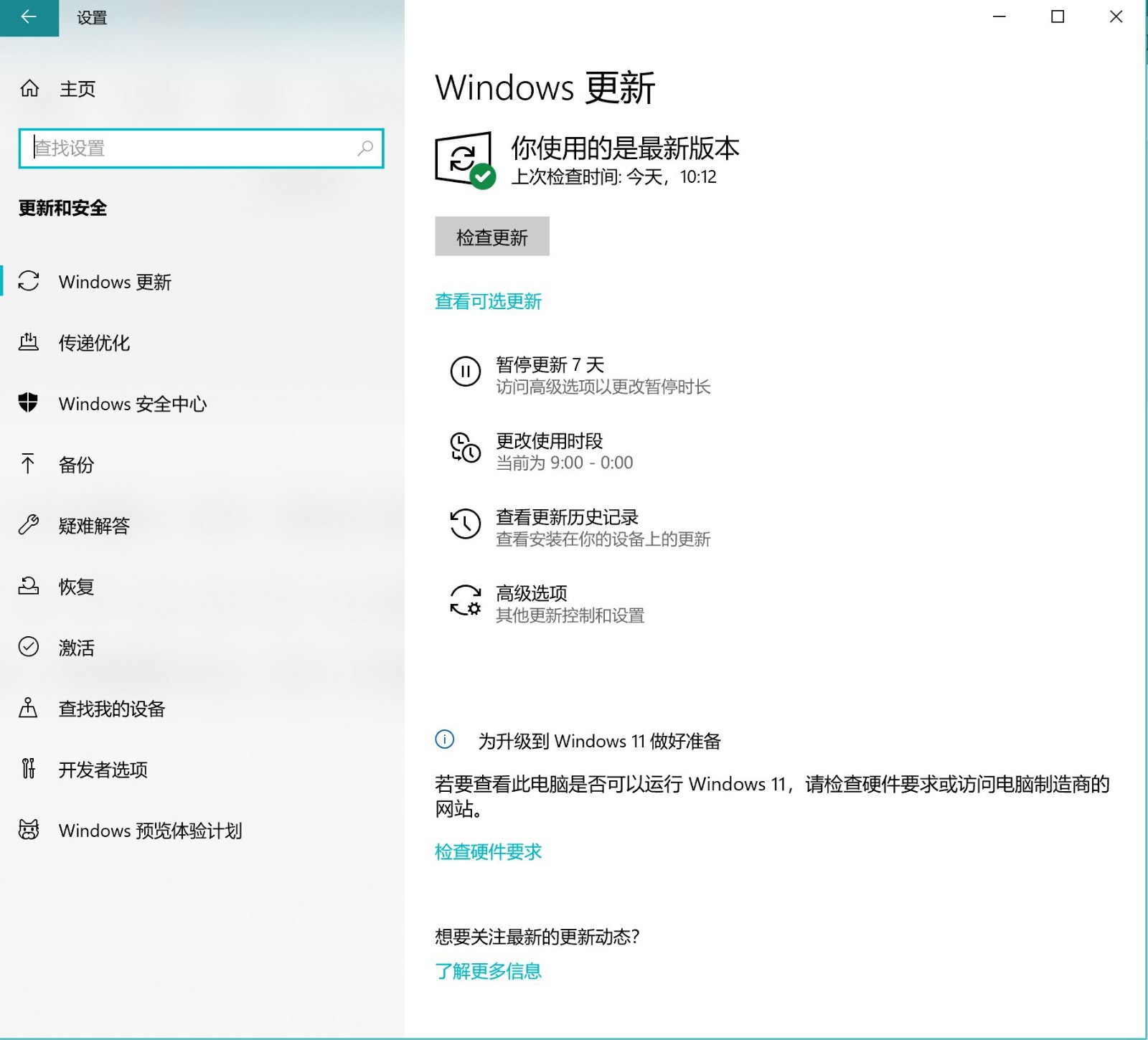Open the 查看可选更新 link

[488, 301]
